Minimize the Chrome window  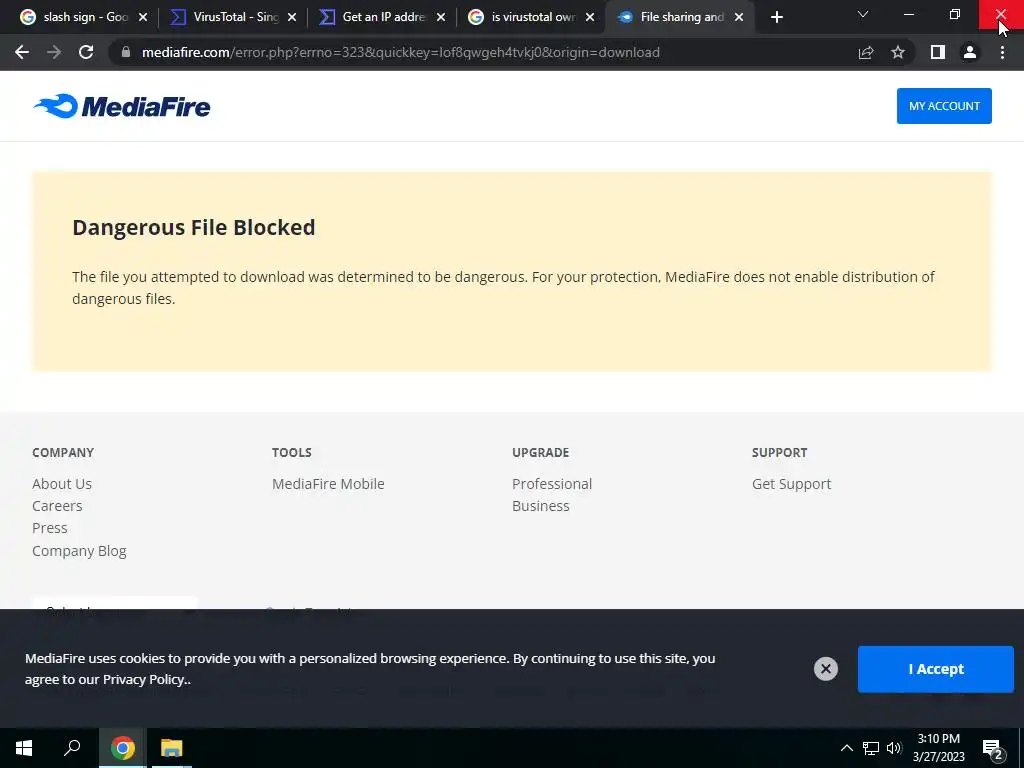coord(908,14)
